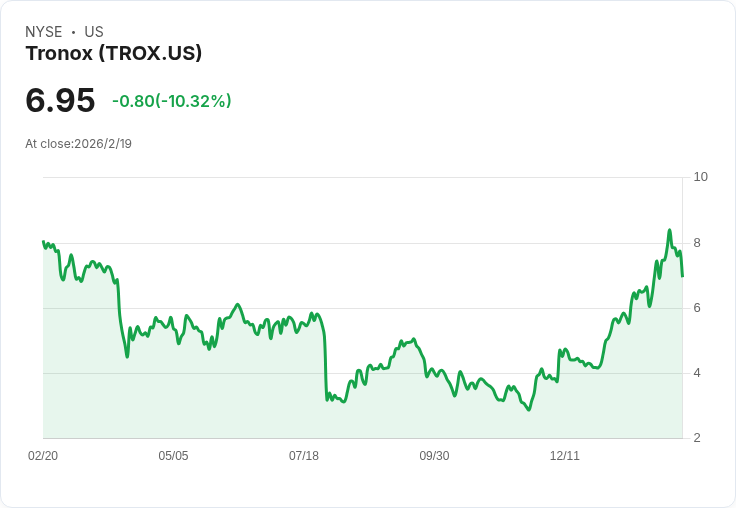Open the Tronox (TROX.US) title
The image size is (736, 508).
[114, 54]
